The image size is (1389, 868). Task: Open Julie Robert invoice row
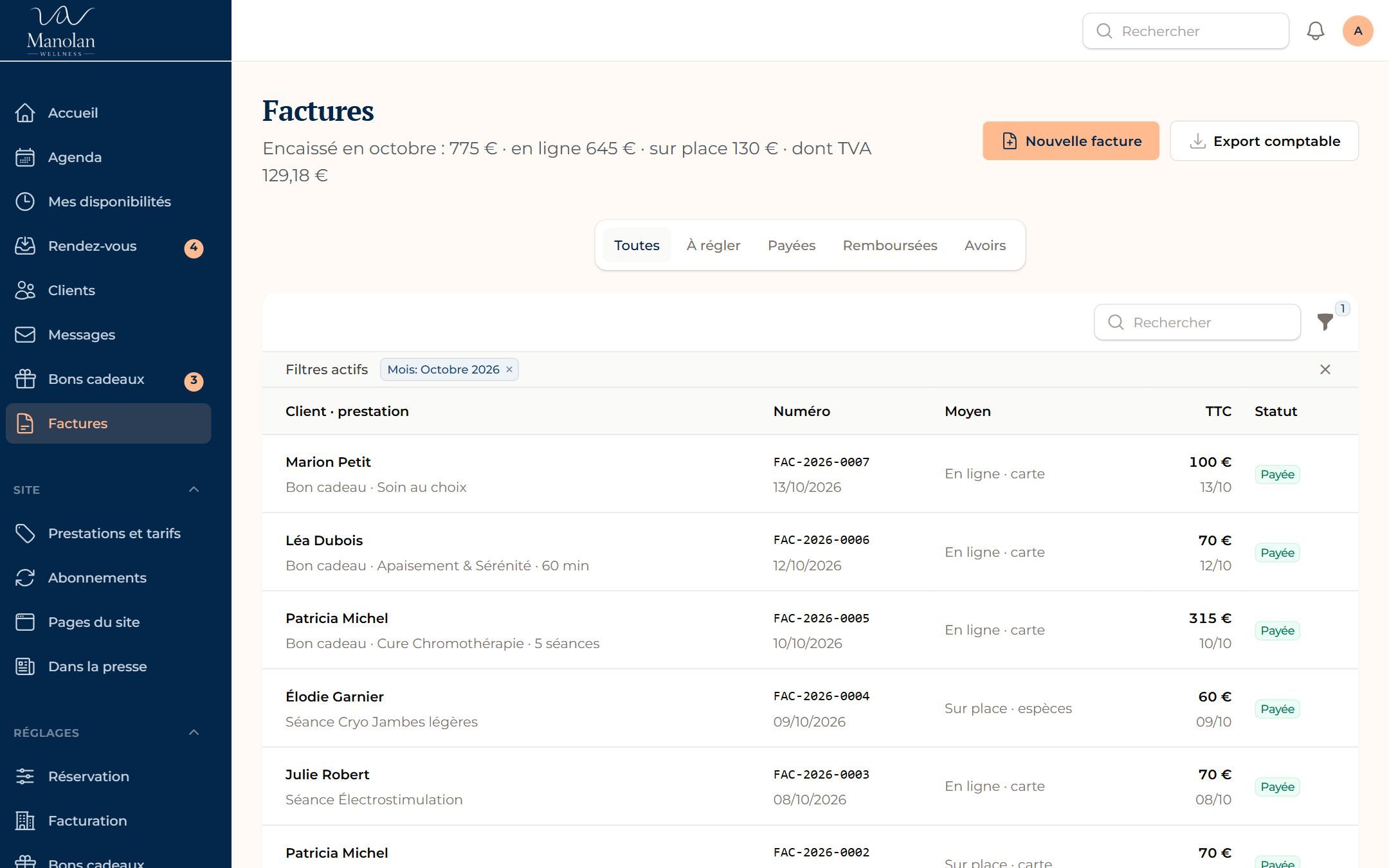tap(810, 786)
